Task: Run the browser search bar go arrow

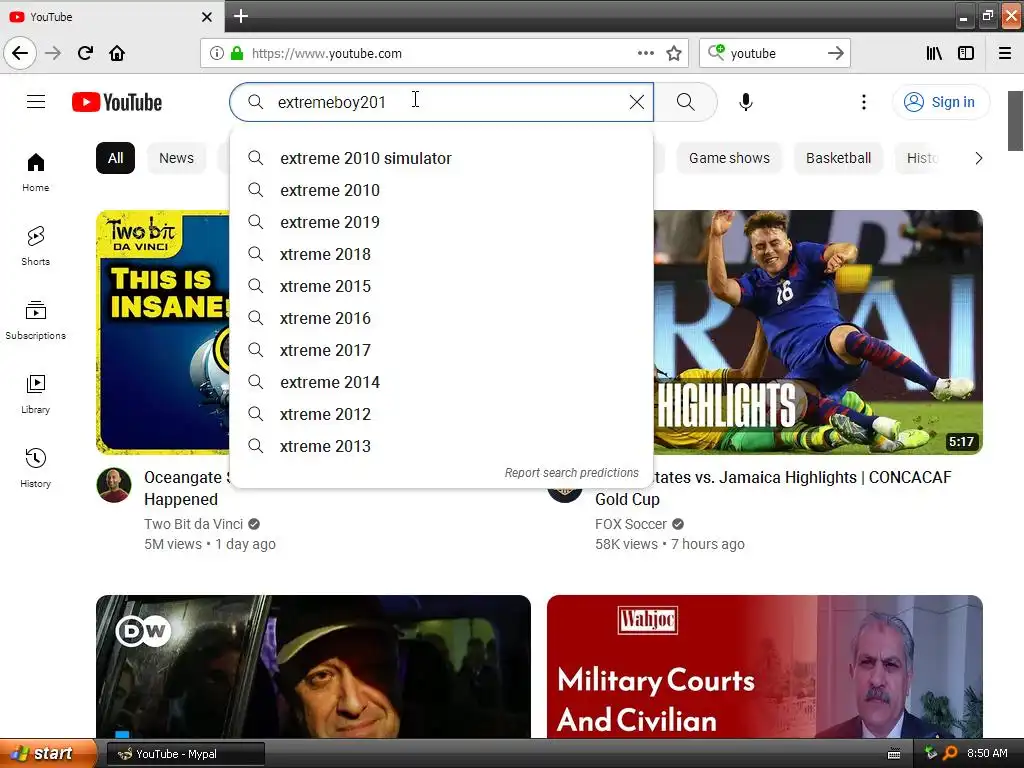Action: coord(835,53)
